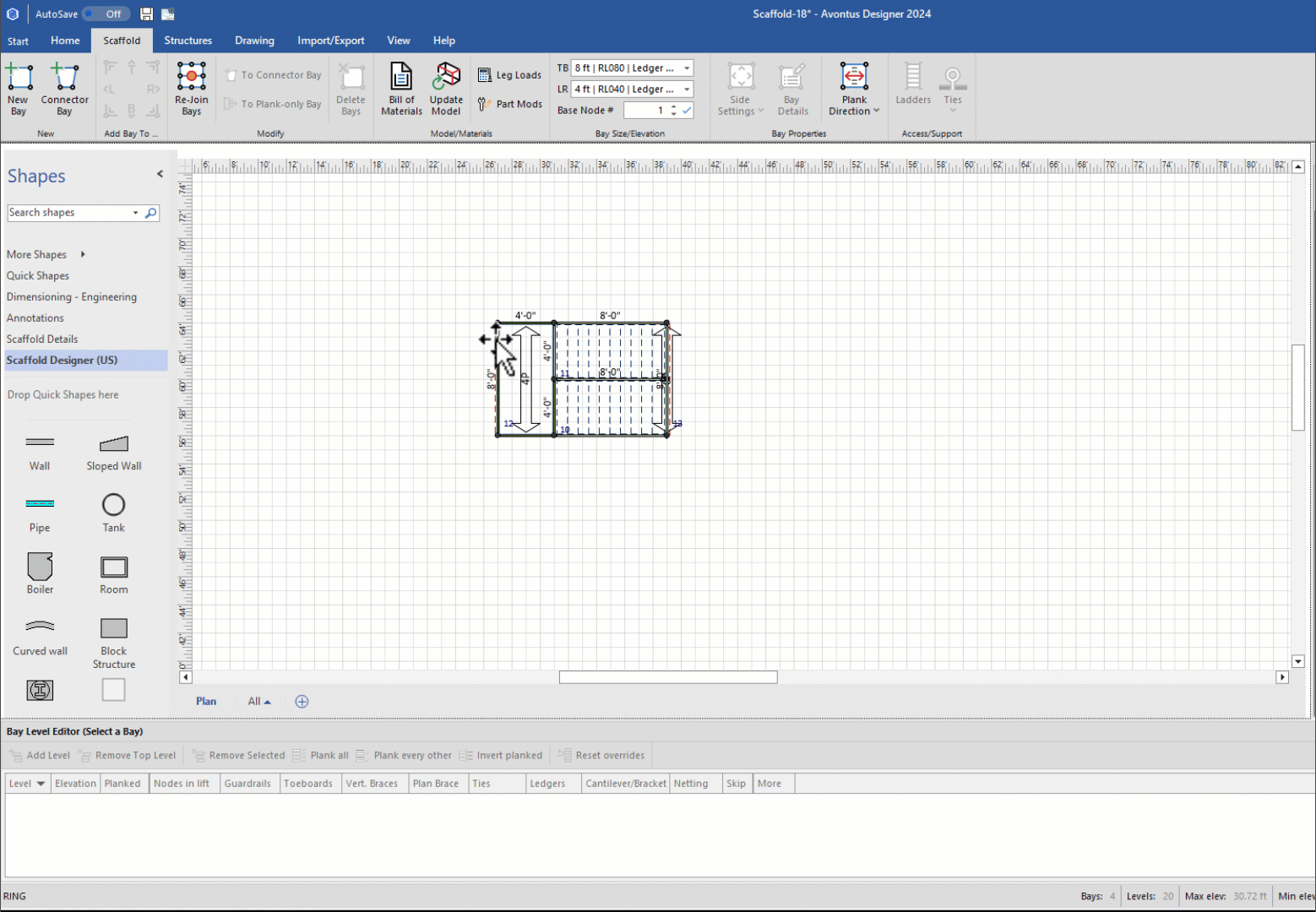This screenshot has width=1316, height=912.
Task: Click the horizontal scrollbar thumb
Action: (x=667, y=677)
